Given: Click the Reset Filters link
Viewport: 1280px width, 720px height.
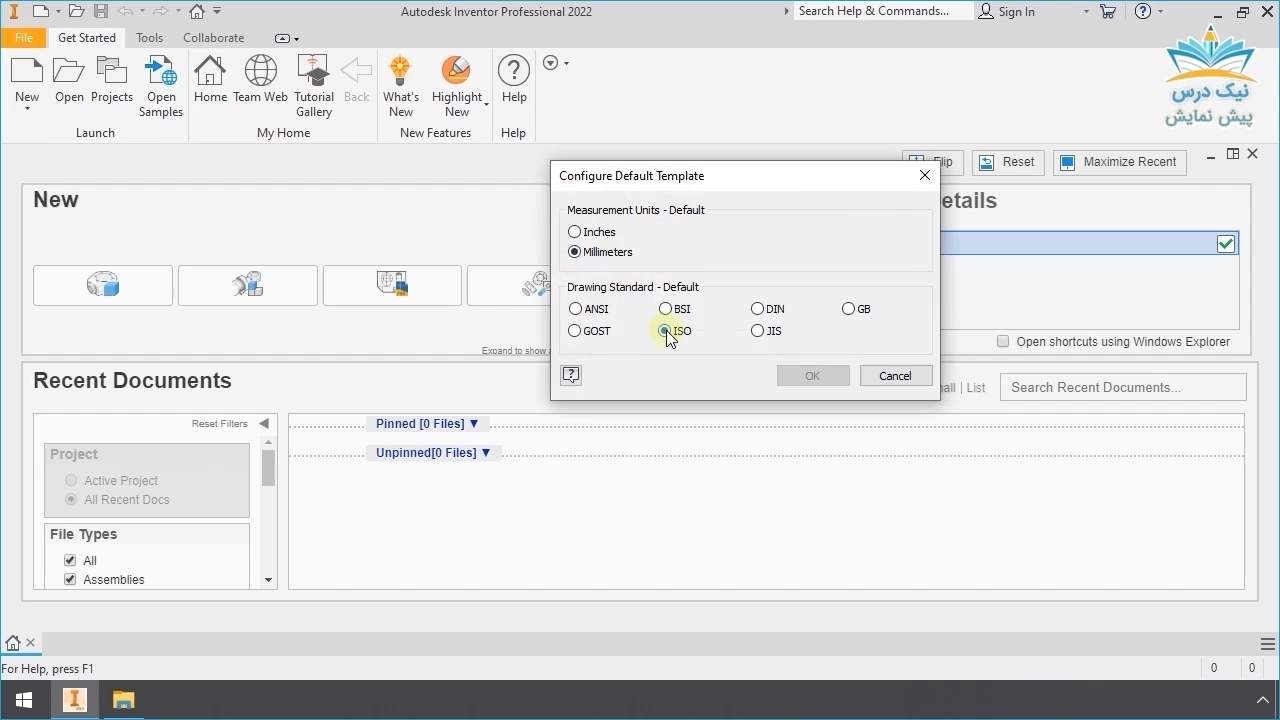Looking at the screenshot, I should [219, 424].
